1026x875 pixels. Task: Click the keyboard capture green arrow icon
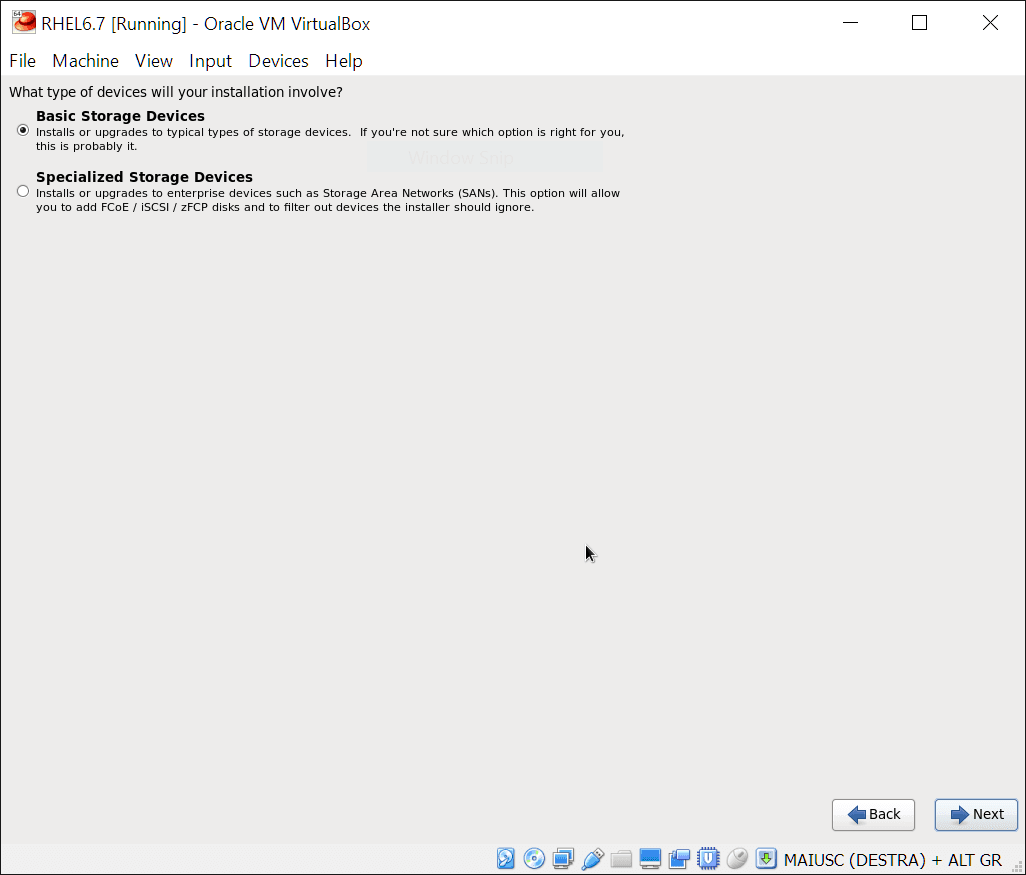coord(766,858)
